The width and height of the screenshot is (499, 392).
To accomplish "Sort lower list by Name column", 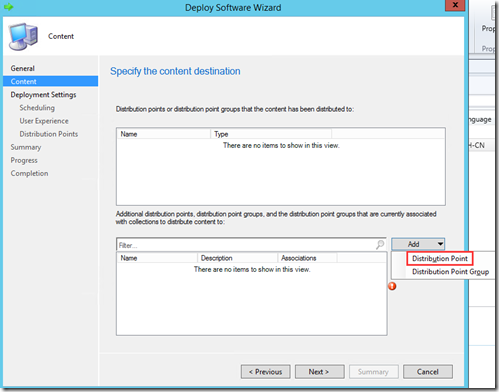I will coord(157,258).
